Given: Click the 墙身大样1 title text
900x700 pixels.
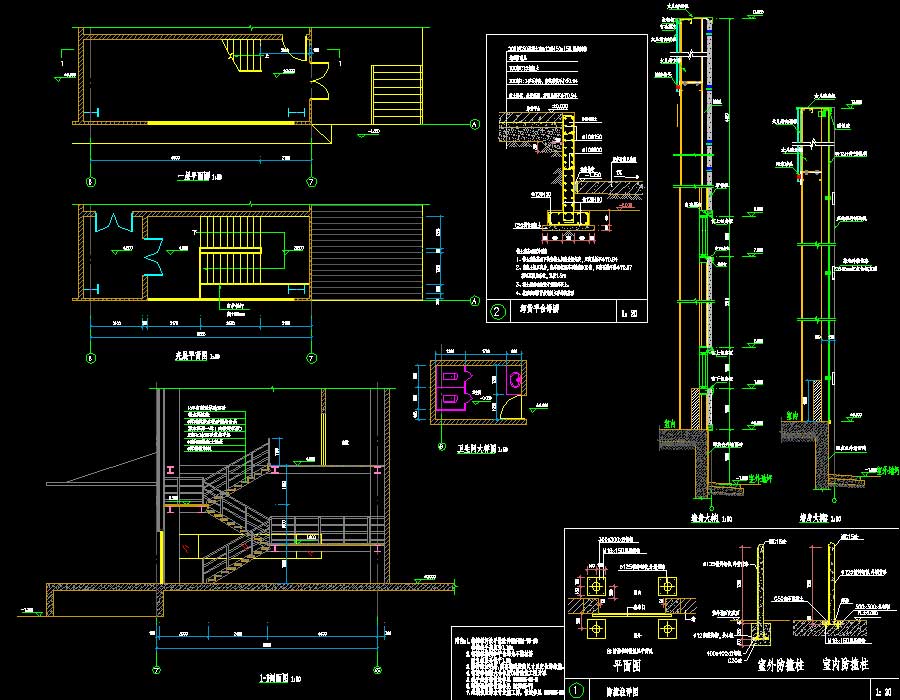Looking at the screenshot, I should point(707,519).
